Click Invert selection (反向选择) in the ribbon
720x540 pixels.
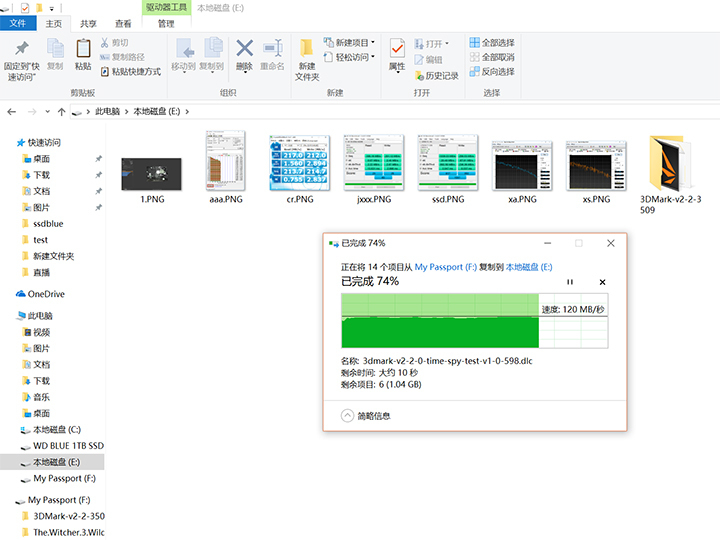[x=490, y=72]
